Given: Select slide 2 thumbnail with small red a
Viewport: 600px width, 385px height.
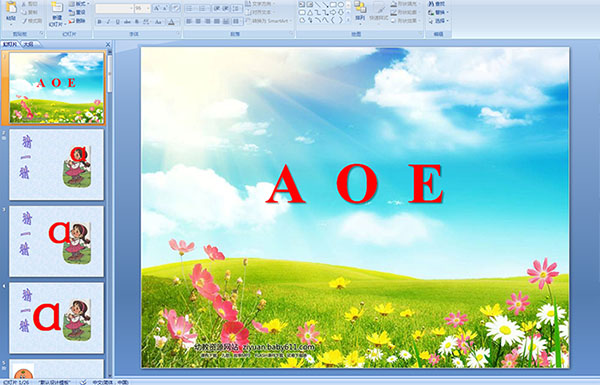Looking at the screenshot, I should point(56,164).
